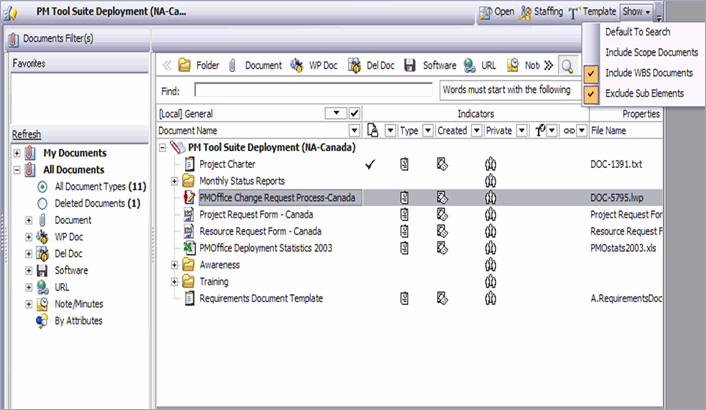Select All Document Types radio button

coord(42,187)
